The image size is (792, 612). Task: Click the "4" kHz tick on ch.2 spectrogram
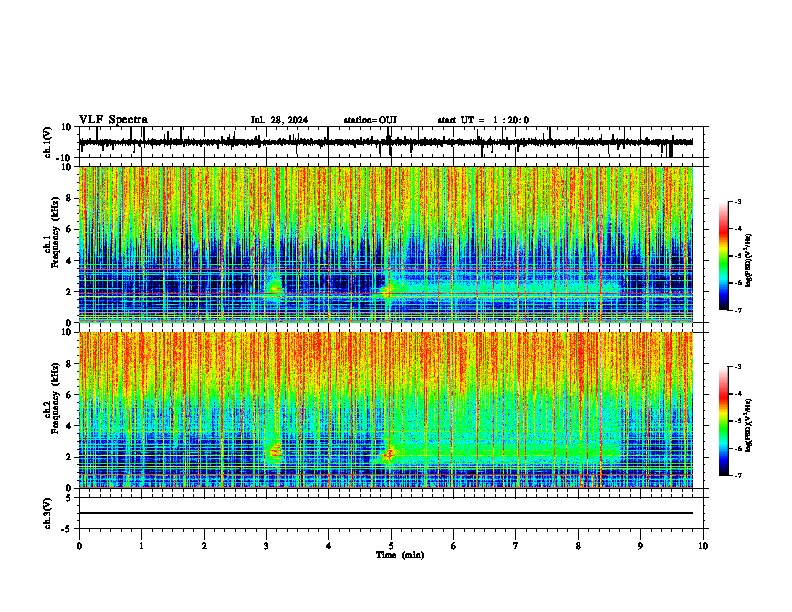(69, 426)
